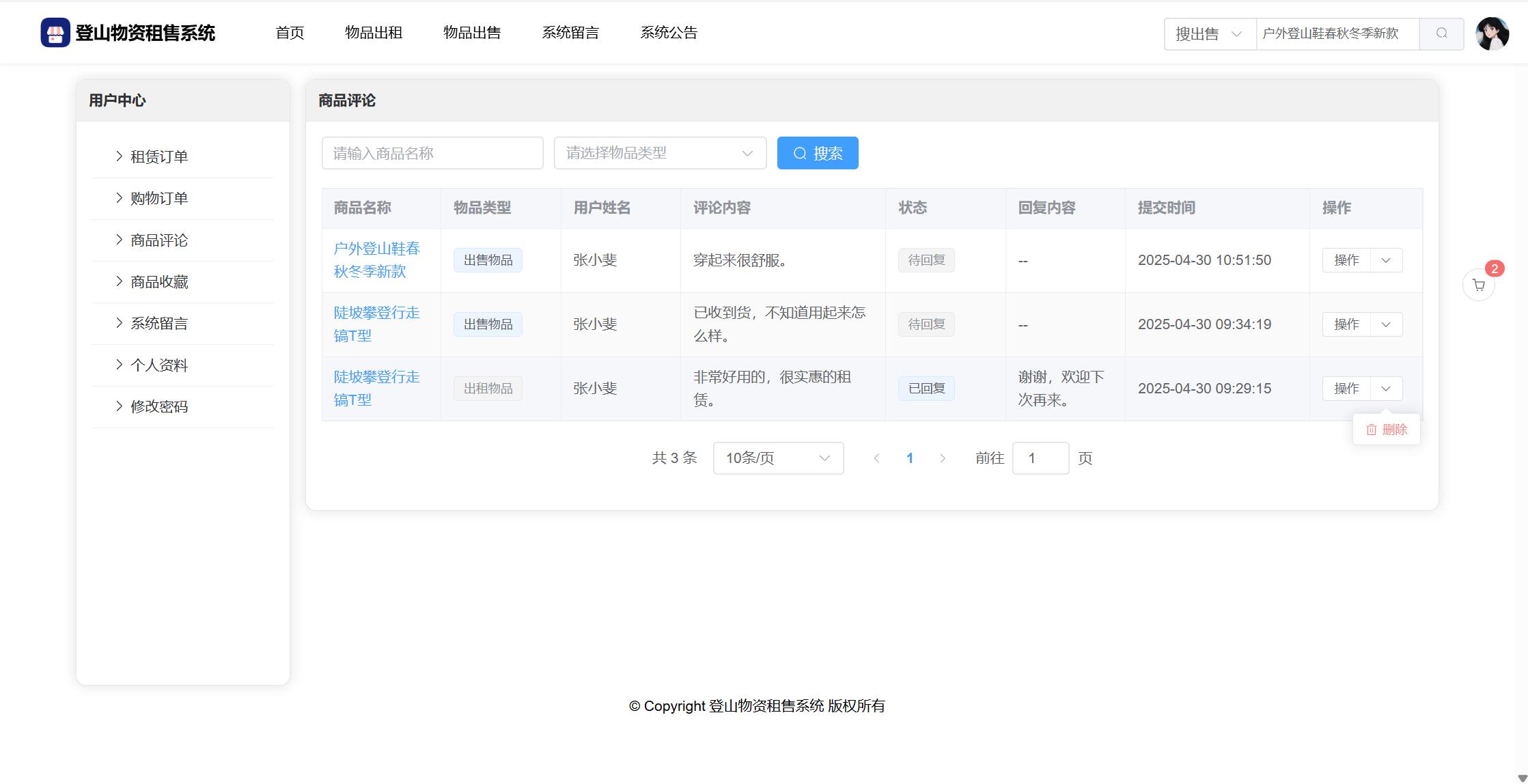The width and height of the screenshot is (1528, 784).
Task: Expand 租赁订单 sidebar chevron
Action: click(x=120, y=156)
